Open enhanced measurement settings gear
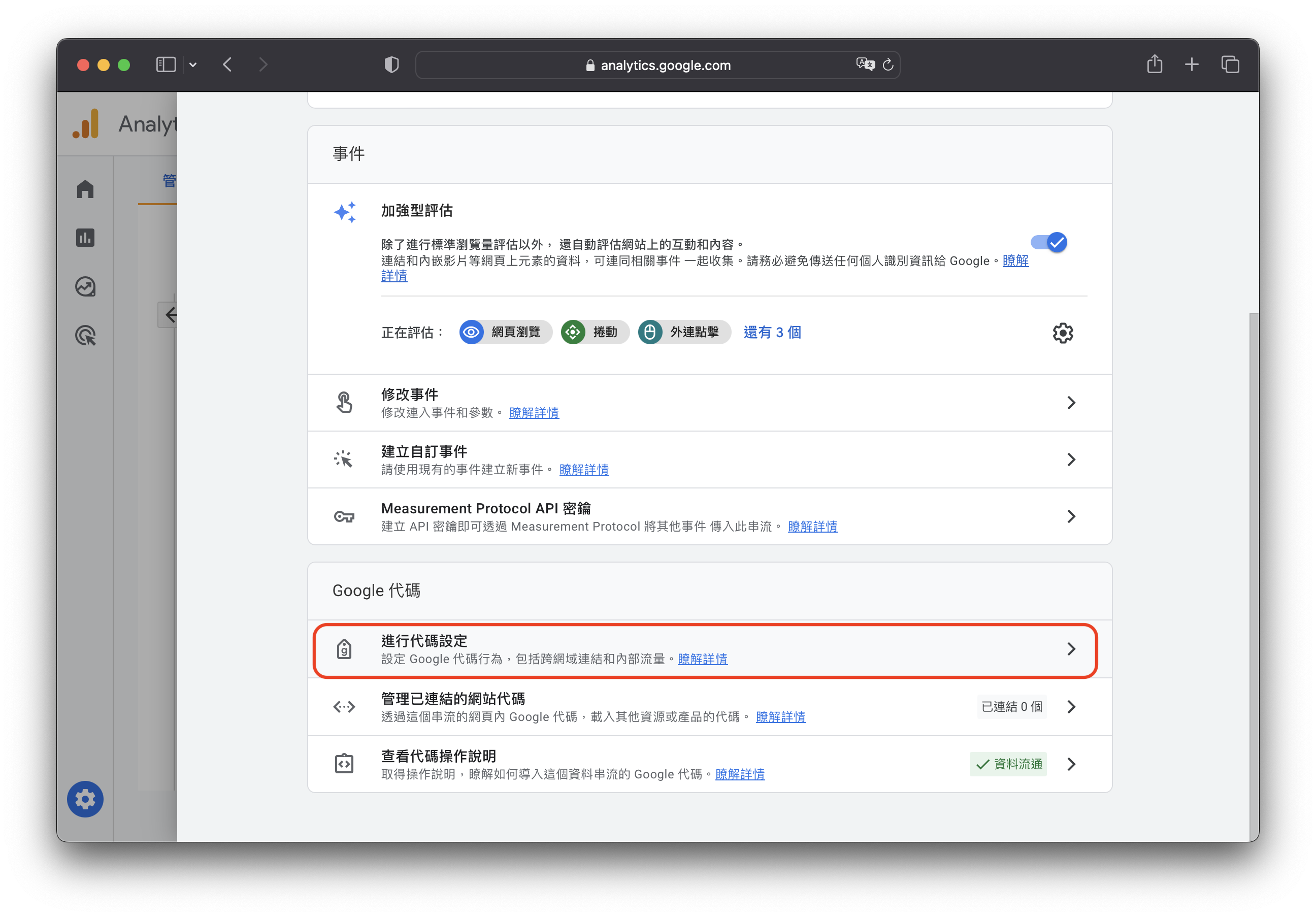The height and width of the screenshot is (917, 1316). point(1062,333)
